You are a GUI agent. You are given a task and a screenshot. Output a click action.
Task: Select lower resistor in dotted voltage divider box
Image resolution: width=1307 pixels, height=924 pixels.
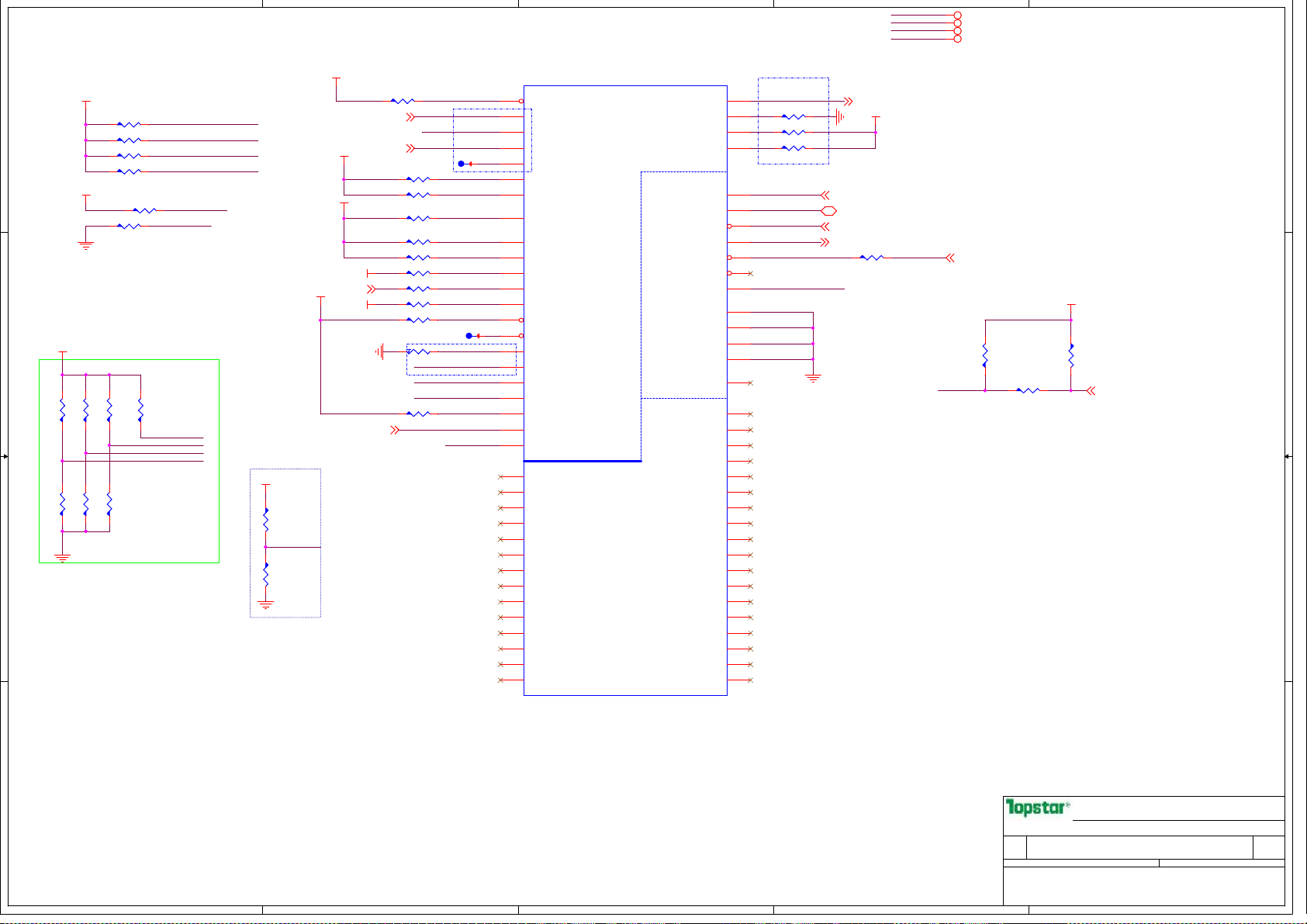coord(266,575)
